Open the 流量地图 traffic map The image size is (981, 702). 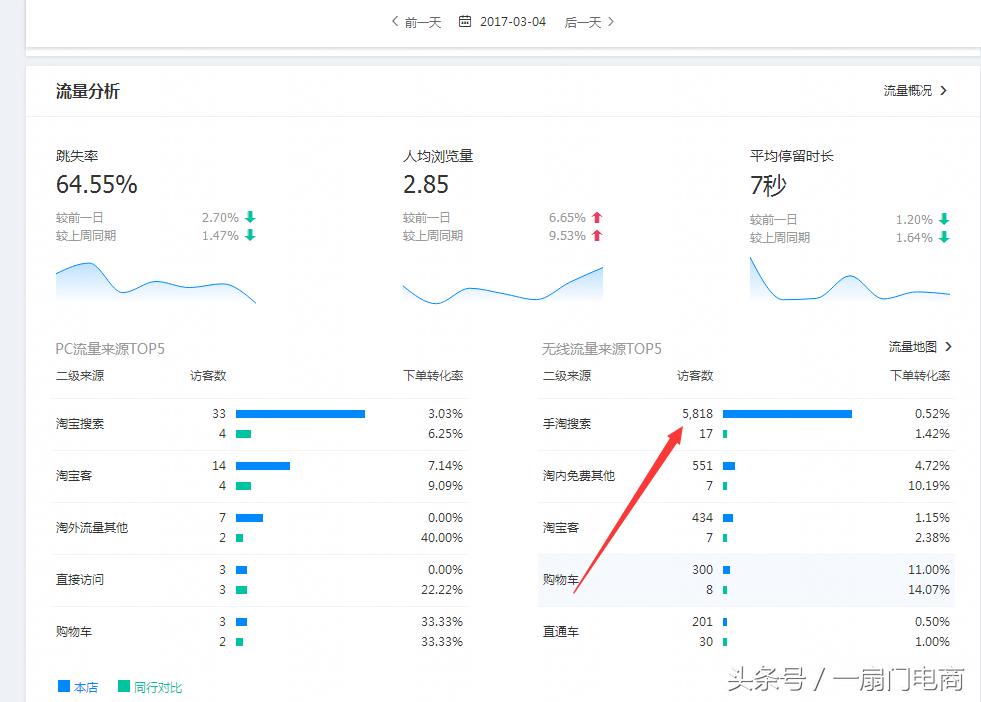point(911,346)
